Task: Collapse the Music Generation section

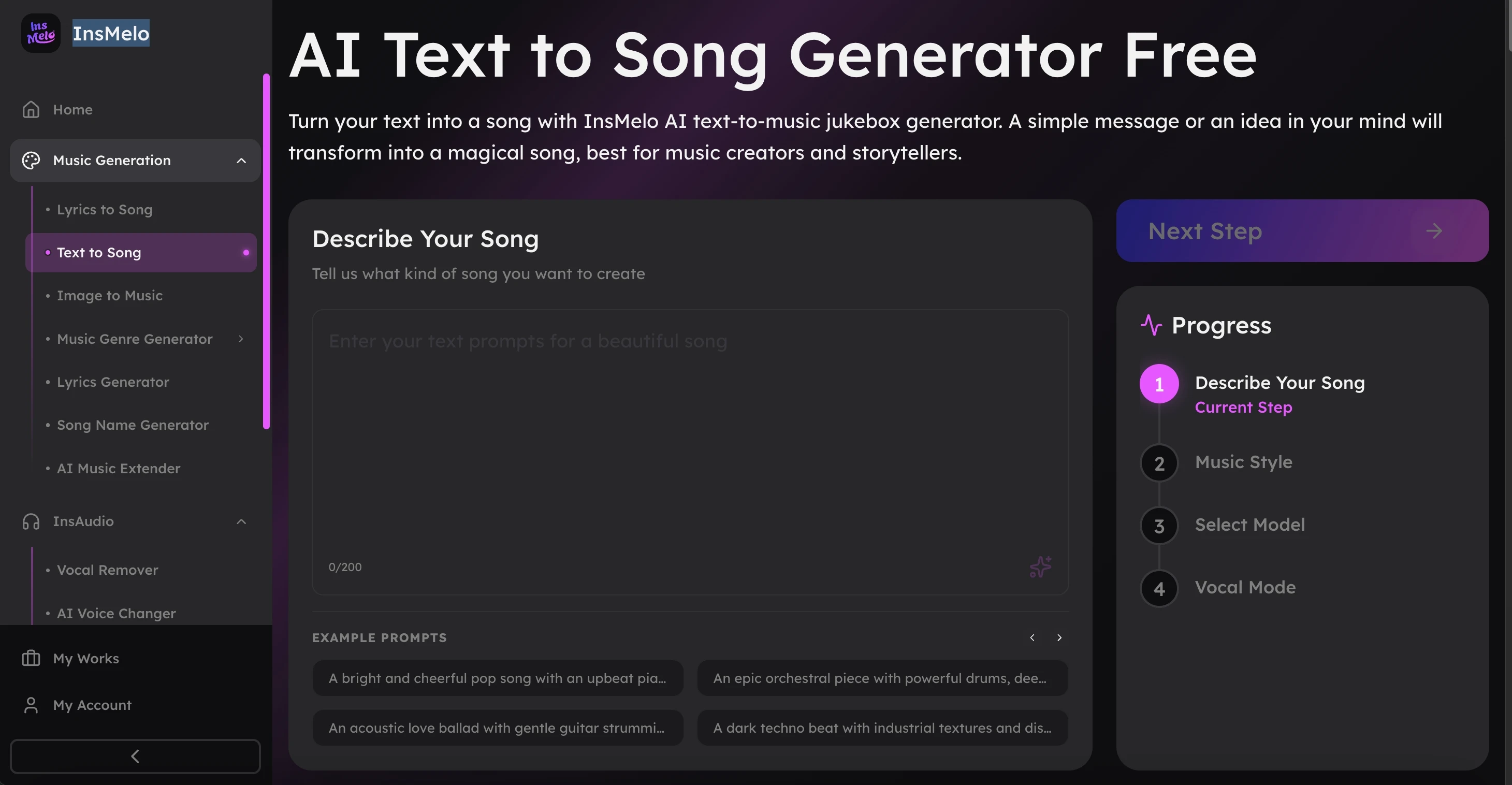Action: (241, 161)
